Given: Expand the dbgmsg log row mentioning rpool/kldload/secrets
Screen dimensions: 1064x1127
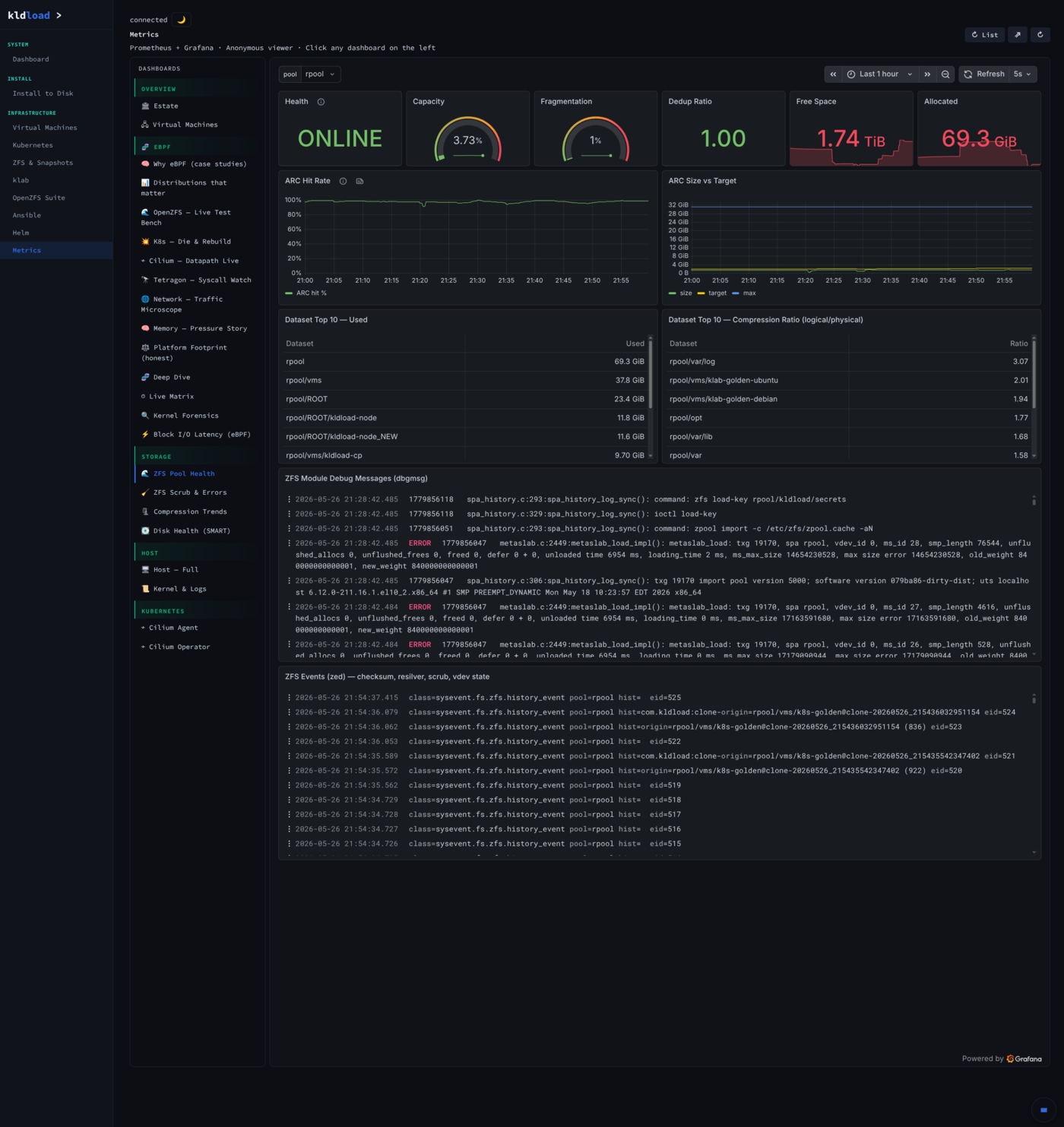Looking at the screenshot, I should (658, 499).
